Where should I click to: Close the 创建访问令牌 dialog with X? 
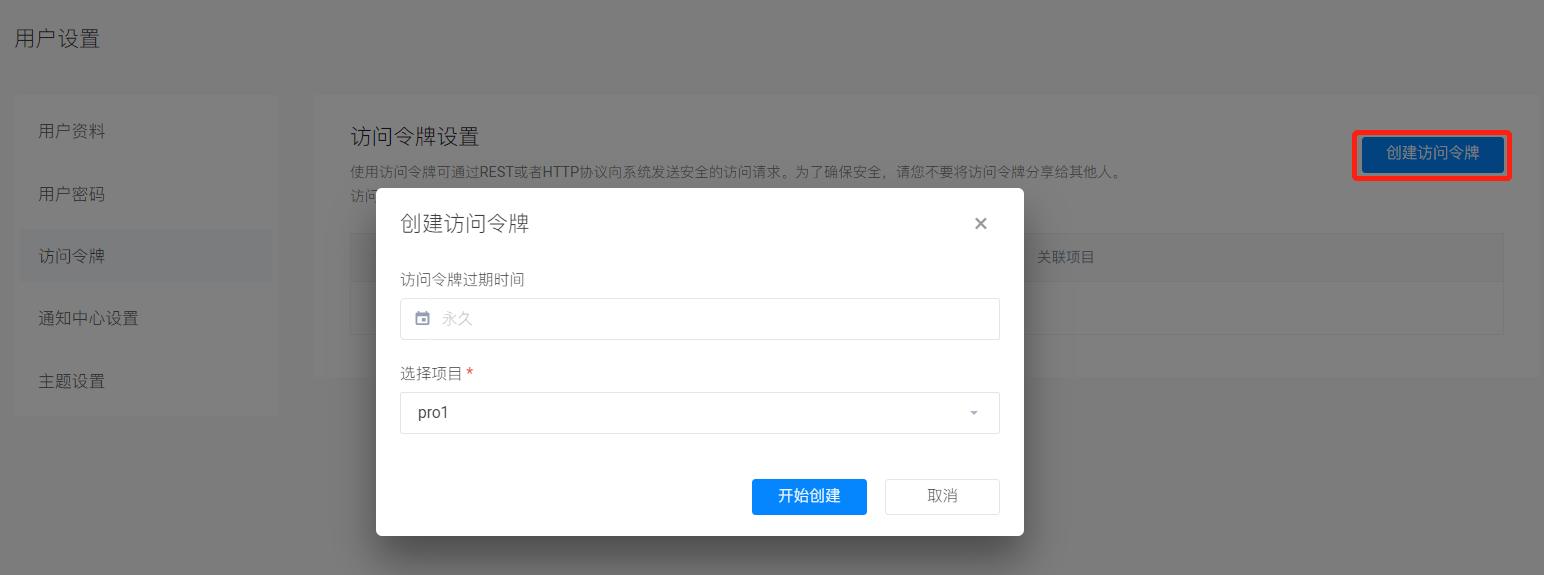[980, 224]
